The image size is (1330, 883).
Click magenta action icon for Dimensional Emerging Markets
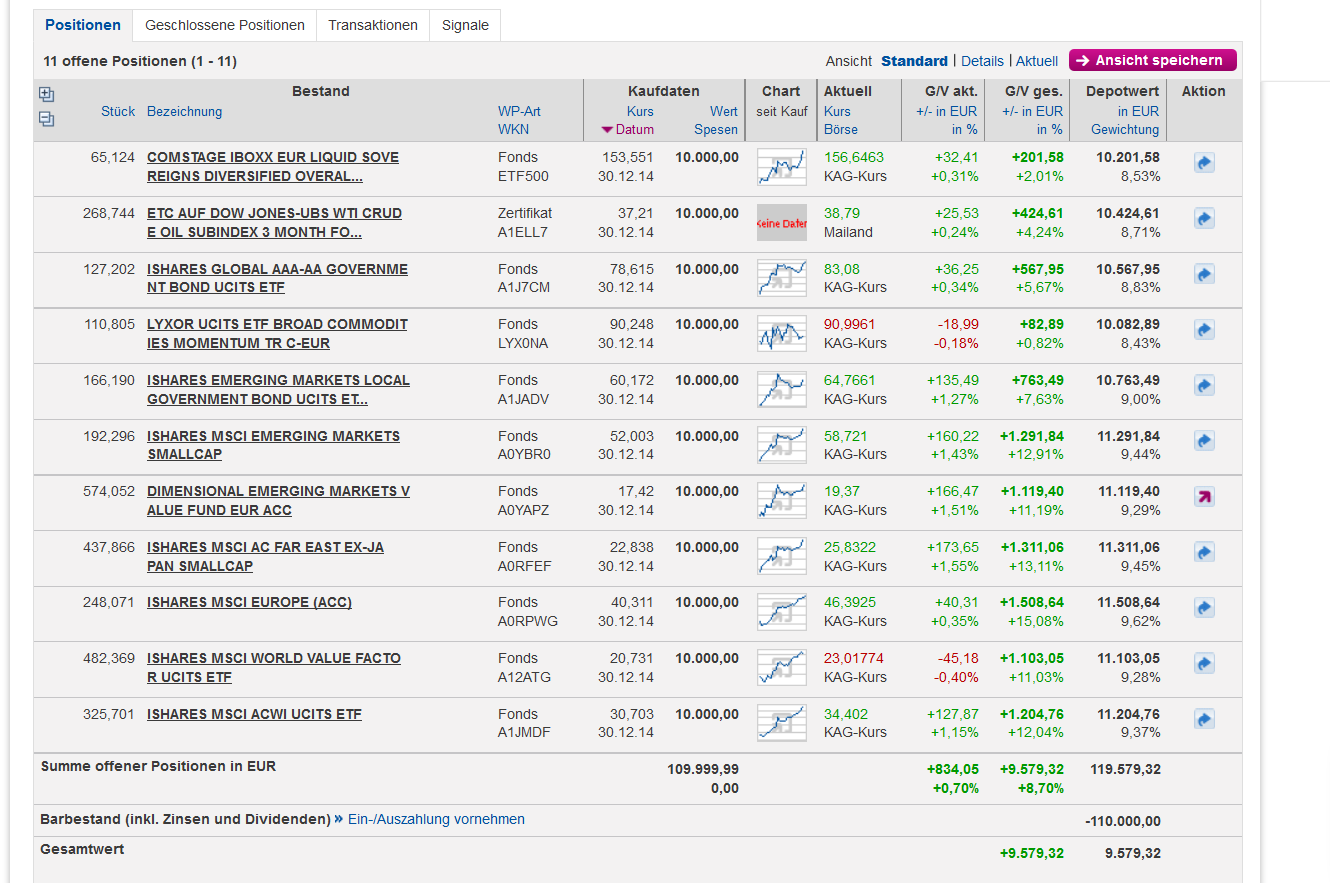[1204, 497]
